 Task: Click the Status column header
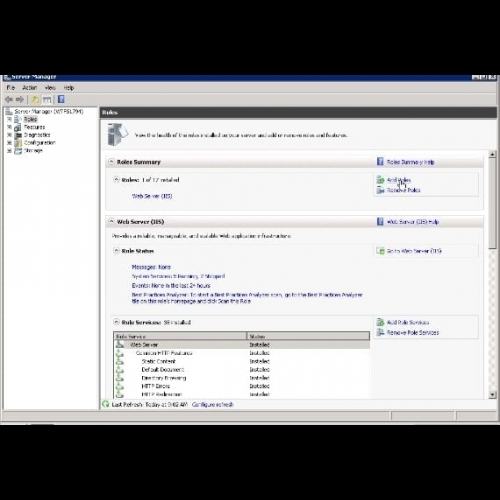click(308, 336)
